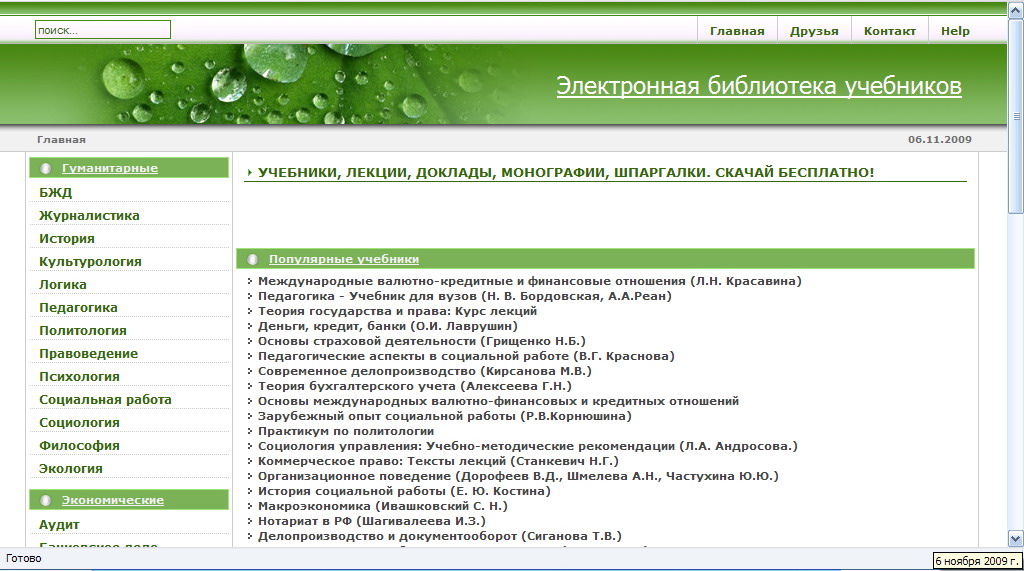Click the vertical scrollbar thumb

coord(1016,116)
